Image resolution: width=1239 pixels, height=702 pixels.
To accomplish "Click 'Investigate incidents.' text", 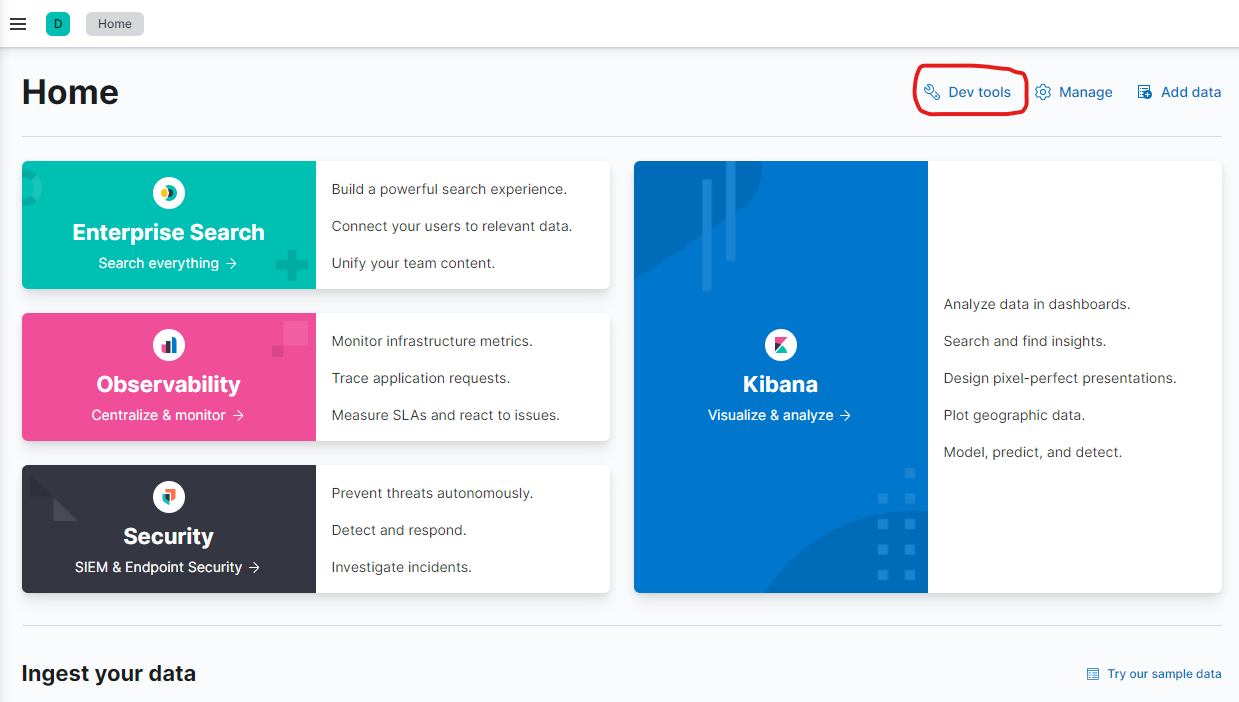I will (402, 567).
